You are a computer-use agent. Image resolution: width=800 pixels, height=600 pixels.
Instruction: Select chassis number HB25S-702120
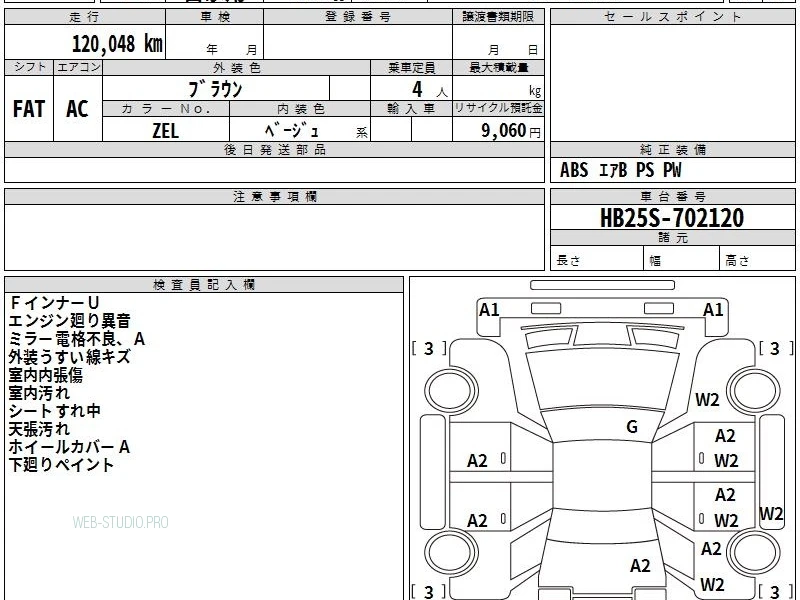672,218
